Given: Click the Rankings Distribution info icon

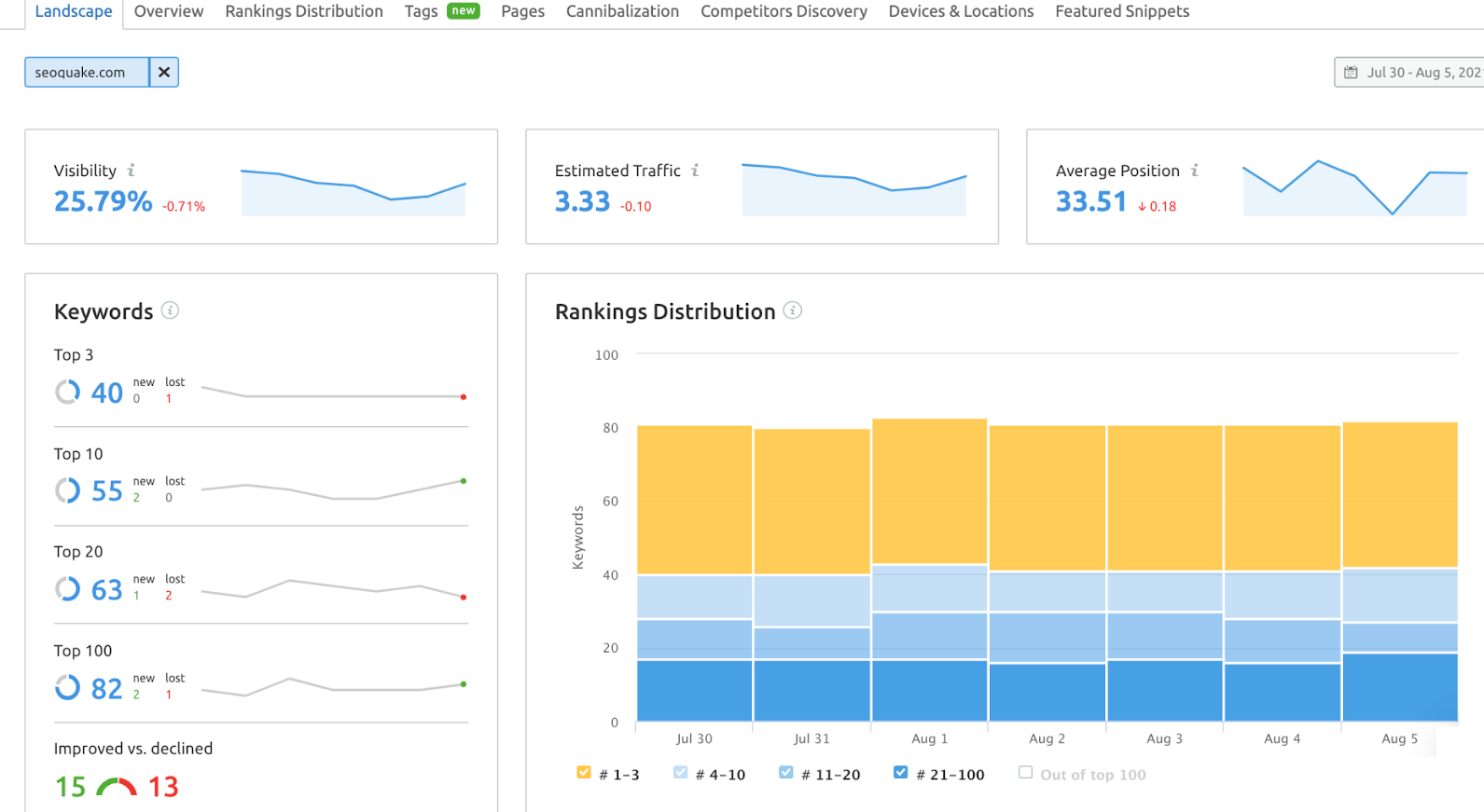Looking at the screenshot, I should click(x=793, y=310).
